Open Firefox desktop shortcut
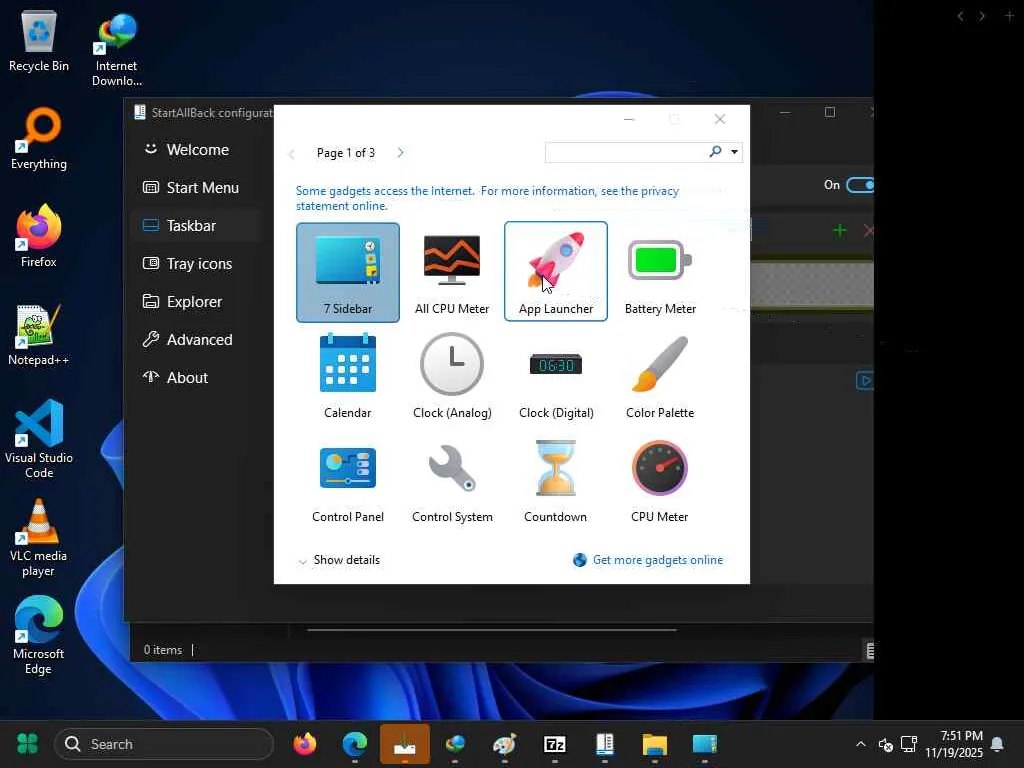The width and height of the screenshot is (1024, 768). pos(39,236)
